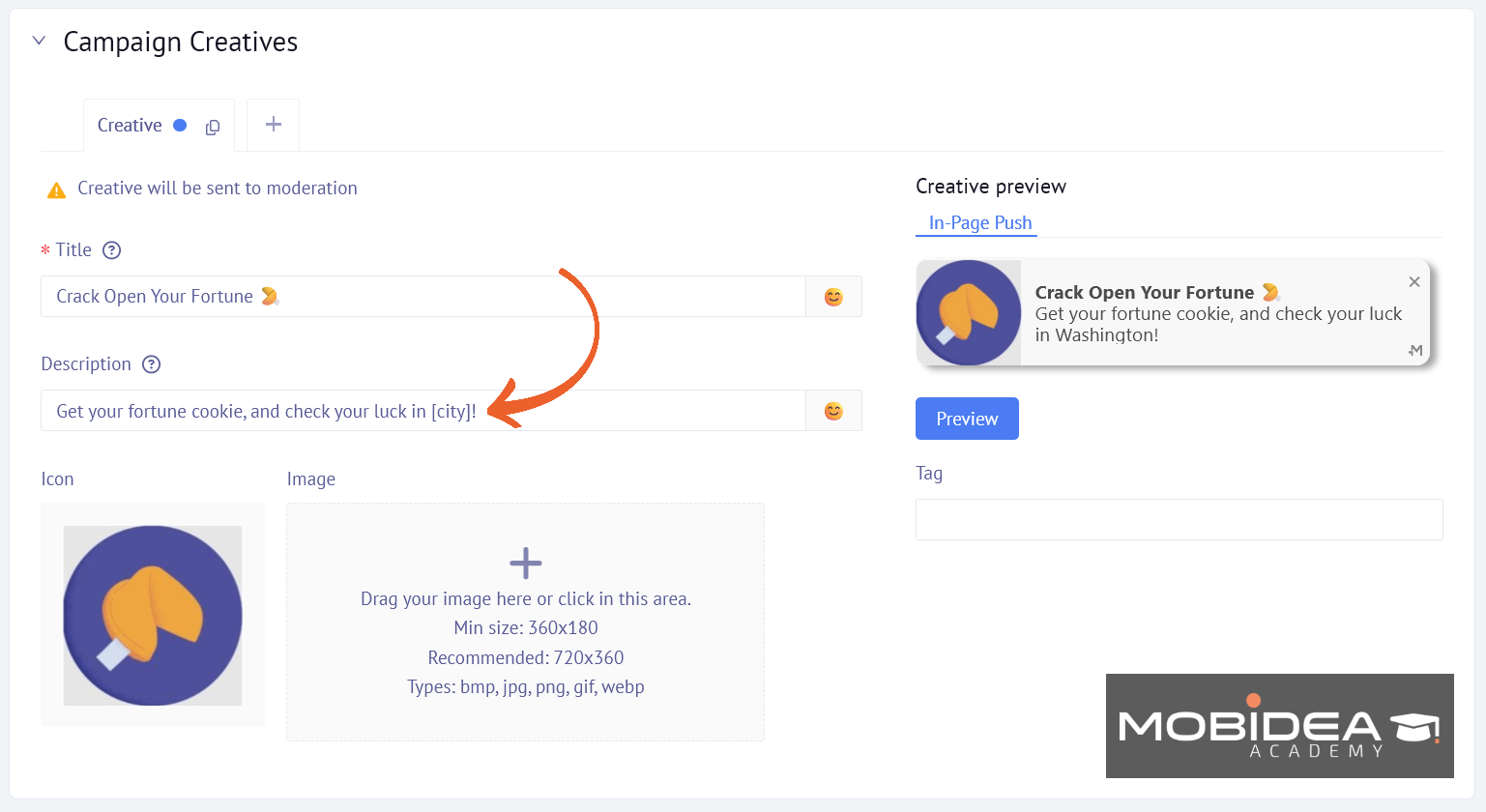Close the push notification preview

1414,282
